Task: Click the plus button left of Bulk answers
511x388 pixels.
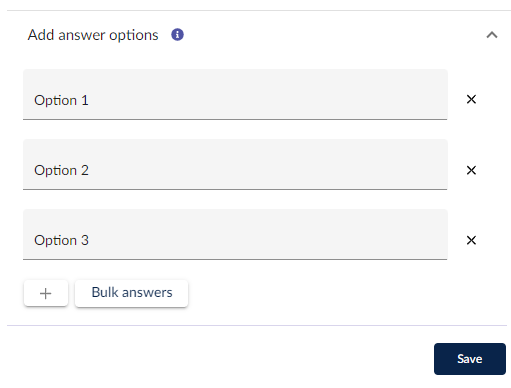Action: (46, 293)
